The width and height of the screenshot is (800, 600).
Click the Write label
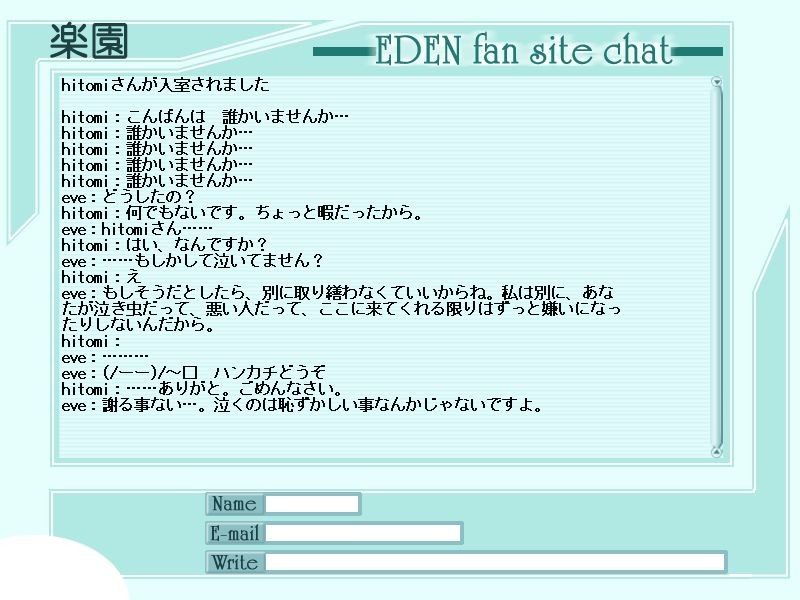[x=235, y=562]
